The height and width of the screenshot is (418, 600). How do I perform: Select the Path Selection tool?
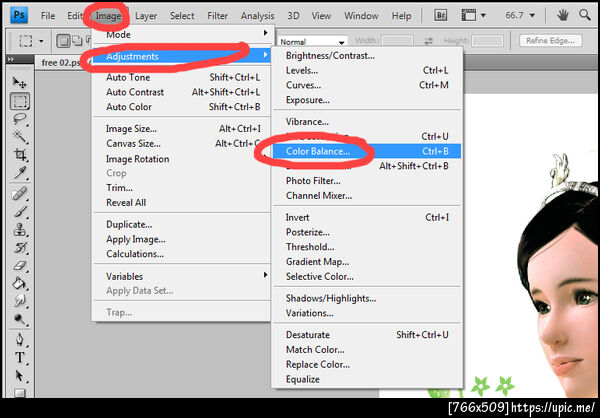click(x=19, y=376)
